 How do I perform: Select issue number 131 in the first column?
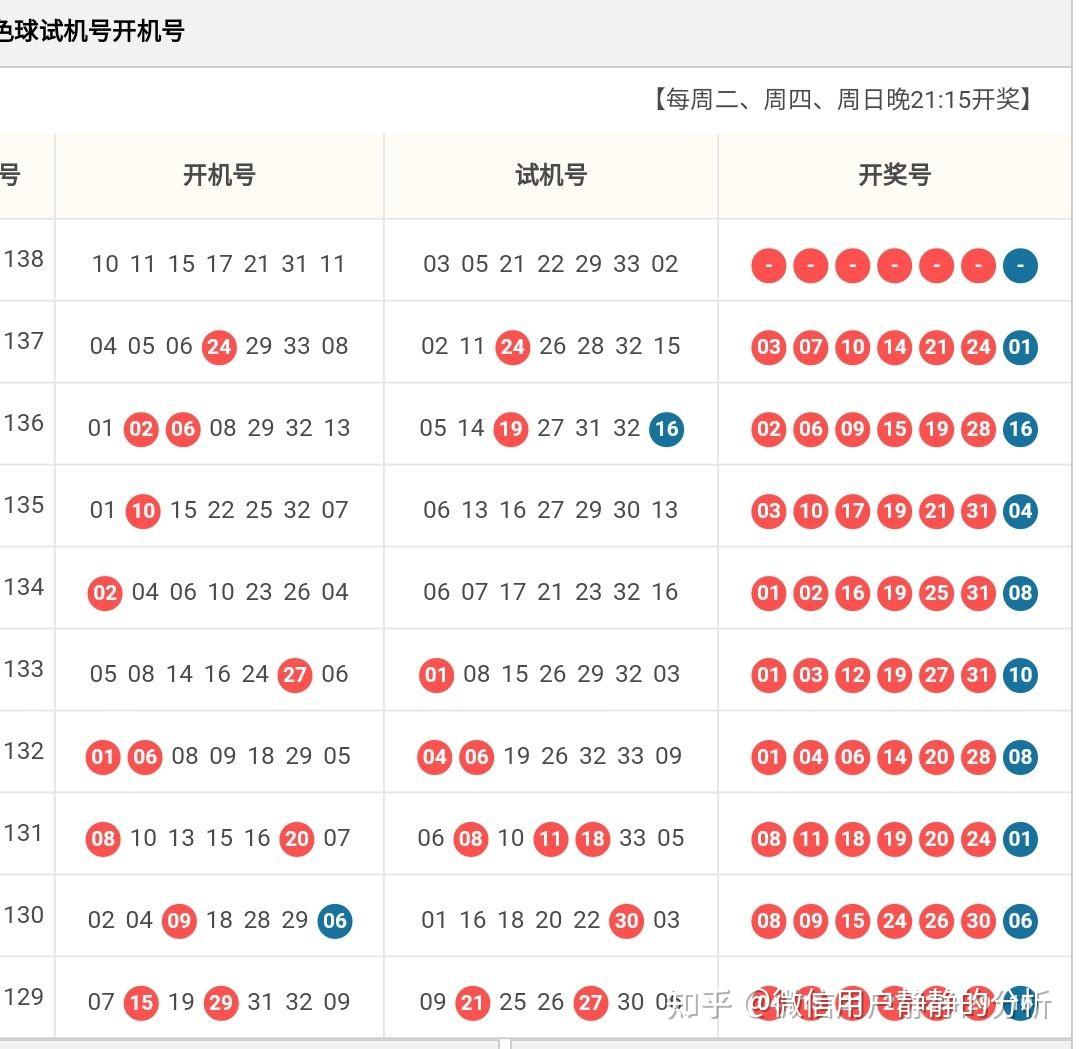[x=24, y=833]
